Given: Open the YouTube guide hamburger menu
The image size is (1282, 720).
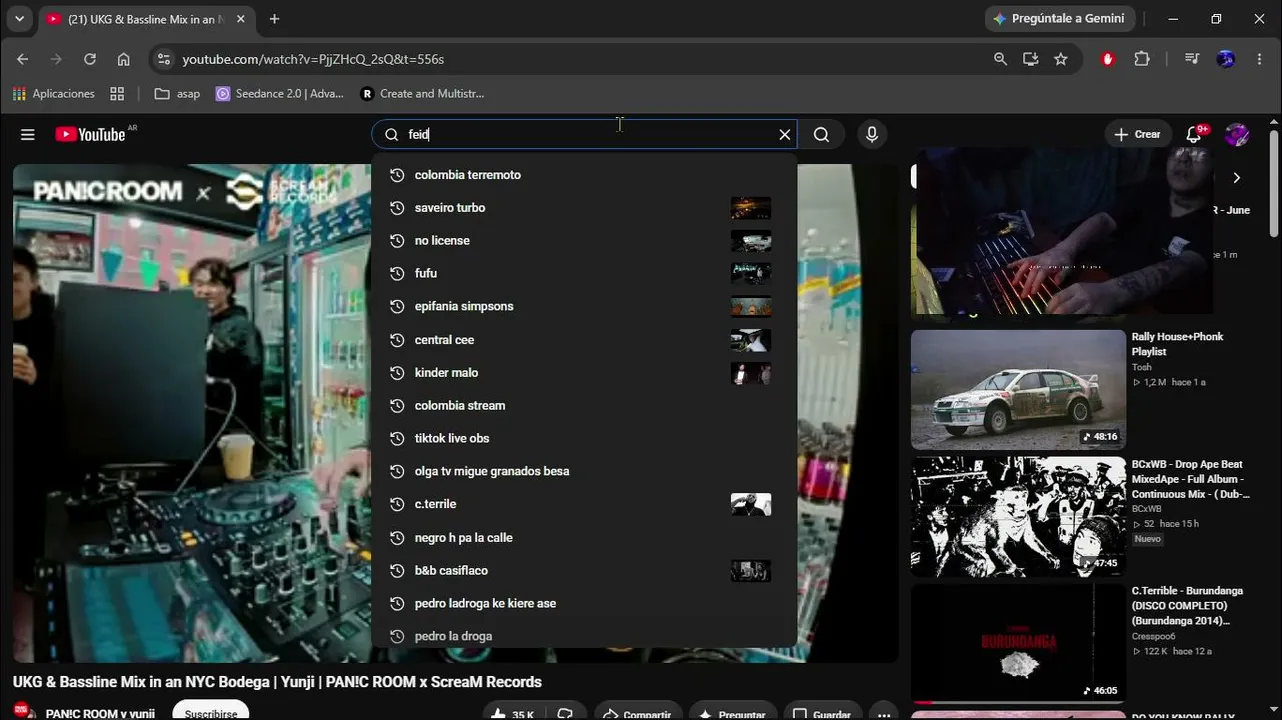Looking at the screenshot, I should coord(28,135).
